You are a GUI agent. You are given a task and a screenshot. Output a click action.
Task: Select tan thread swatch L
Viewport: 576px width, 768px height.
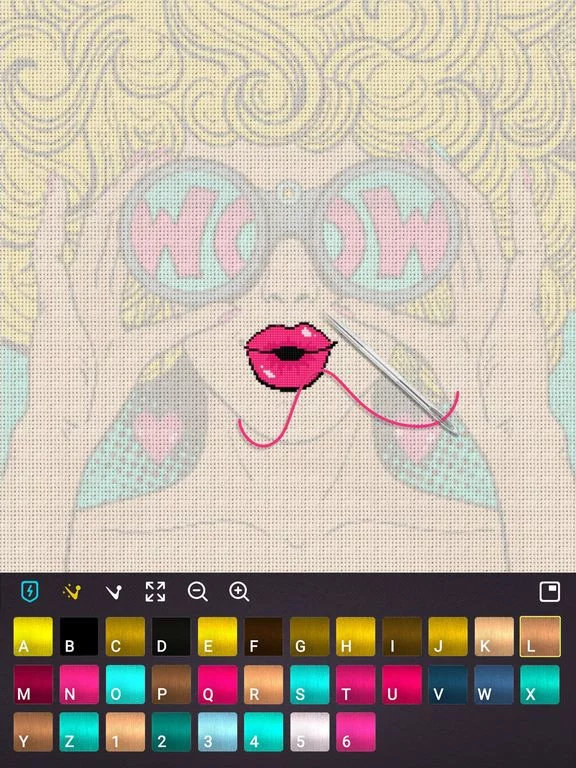[540, 636]
